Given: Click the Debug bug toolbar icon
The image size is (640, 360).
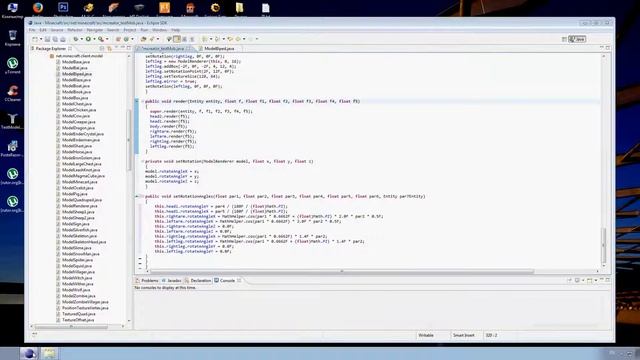Looking at the screenshot, I should pyautogui.click(x=76, y=39).
